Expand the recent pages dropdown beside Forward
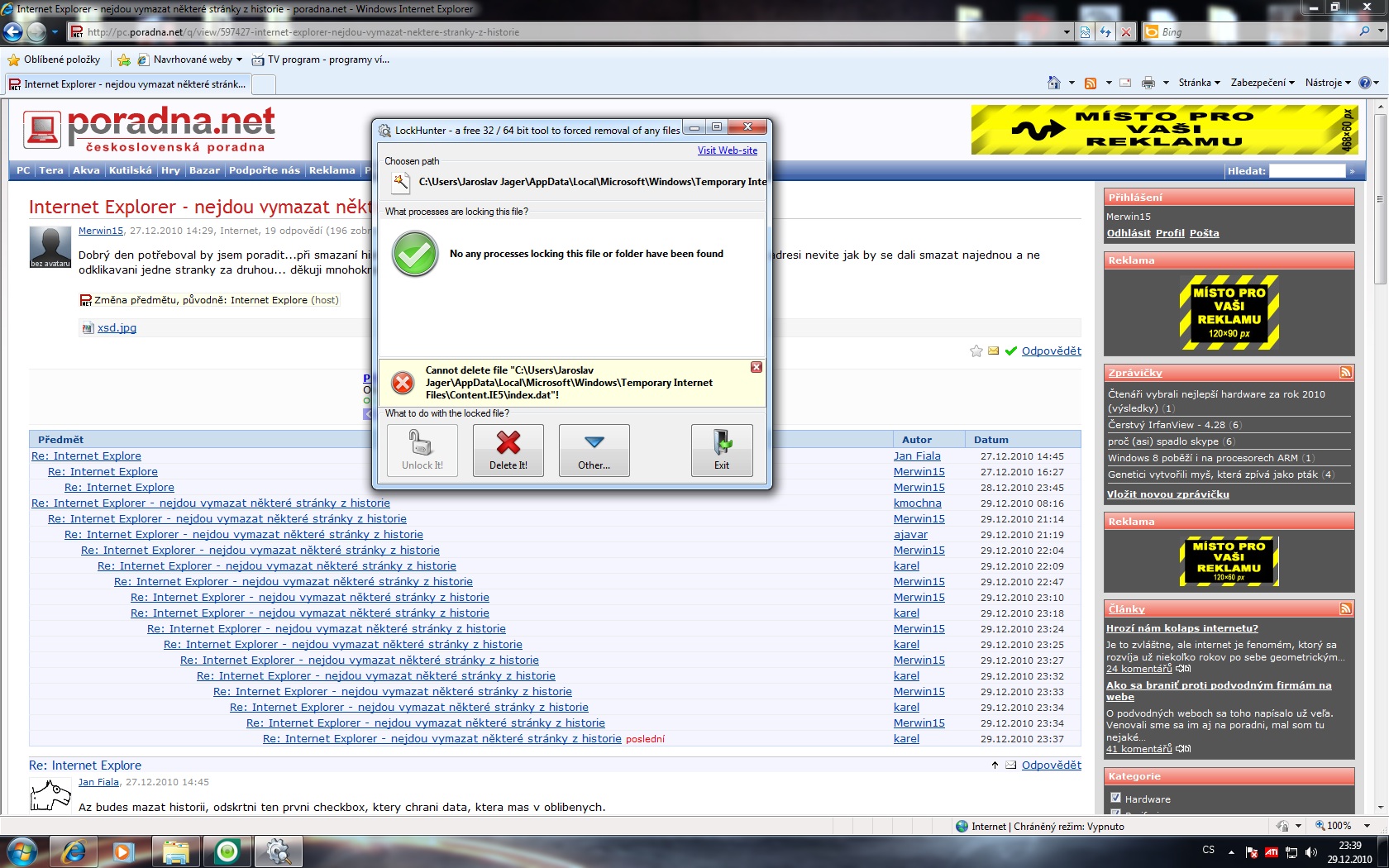 (x=55, y=32)
